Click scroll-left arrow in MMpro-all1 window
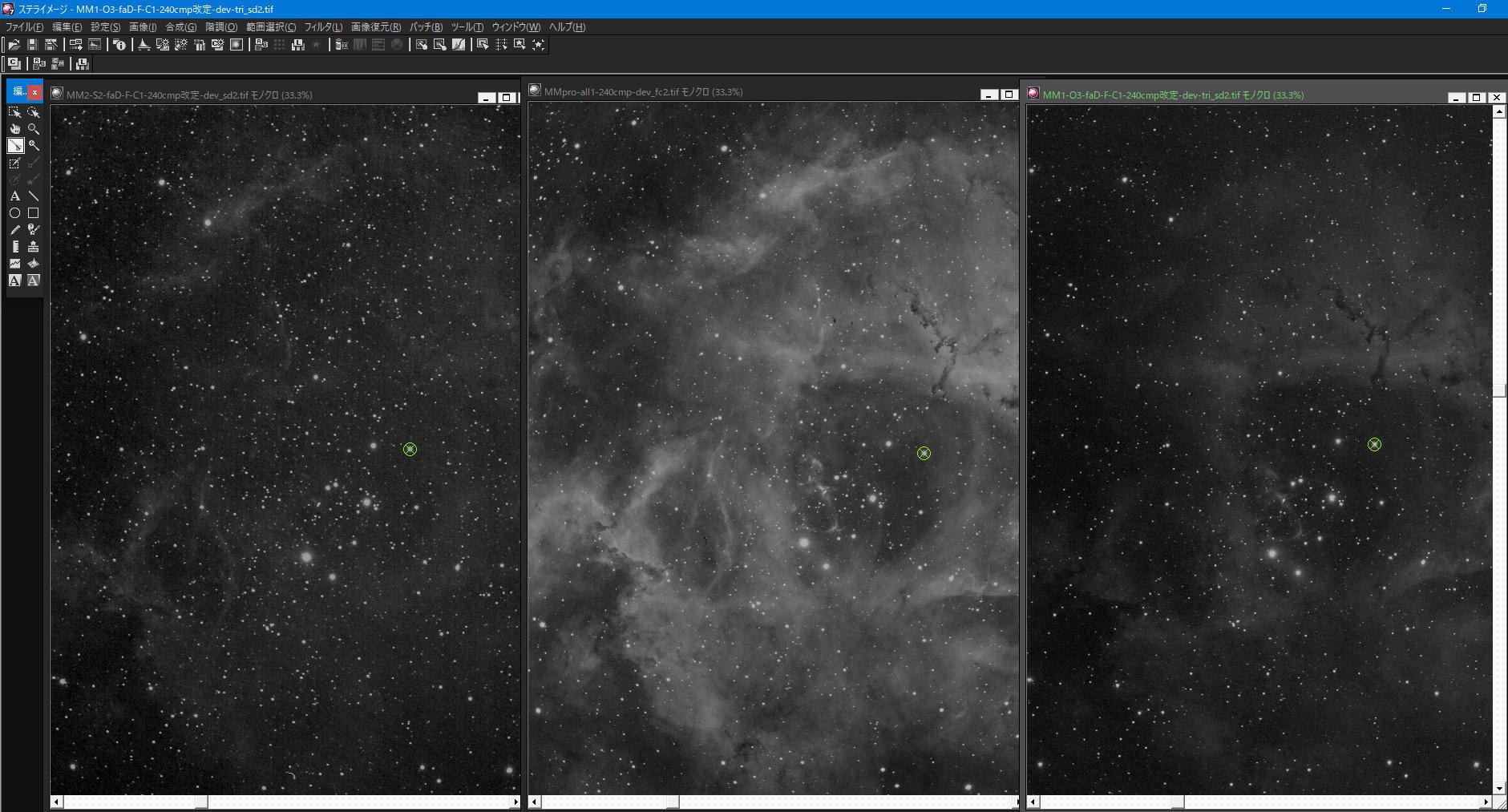Viewport: 1508px width, 812px height. pos(535,802)
